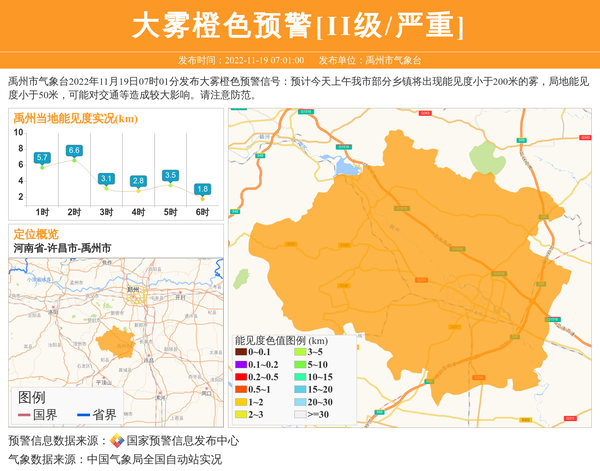The width and height of the screenshot is (600, 471).
Task: Select the 15~20 blue legend swatch
Action: click(300, 390)
